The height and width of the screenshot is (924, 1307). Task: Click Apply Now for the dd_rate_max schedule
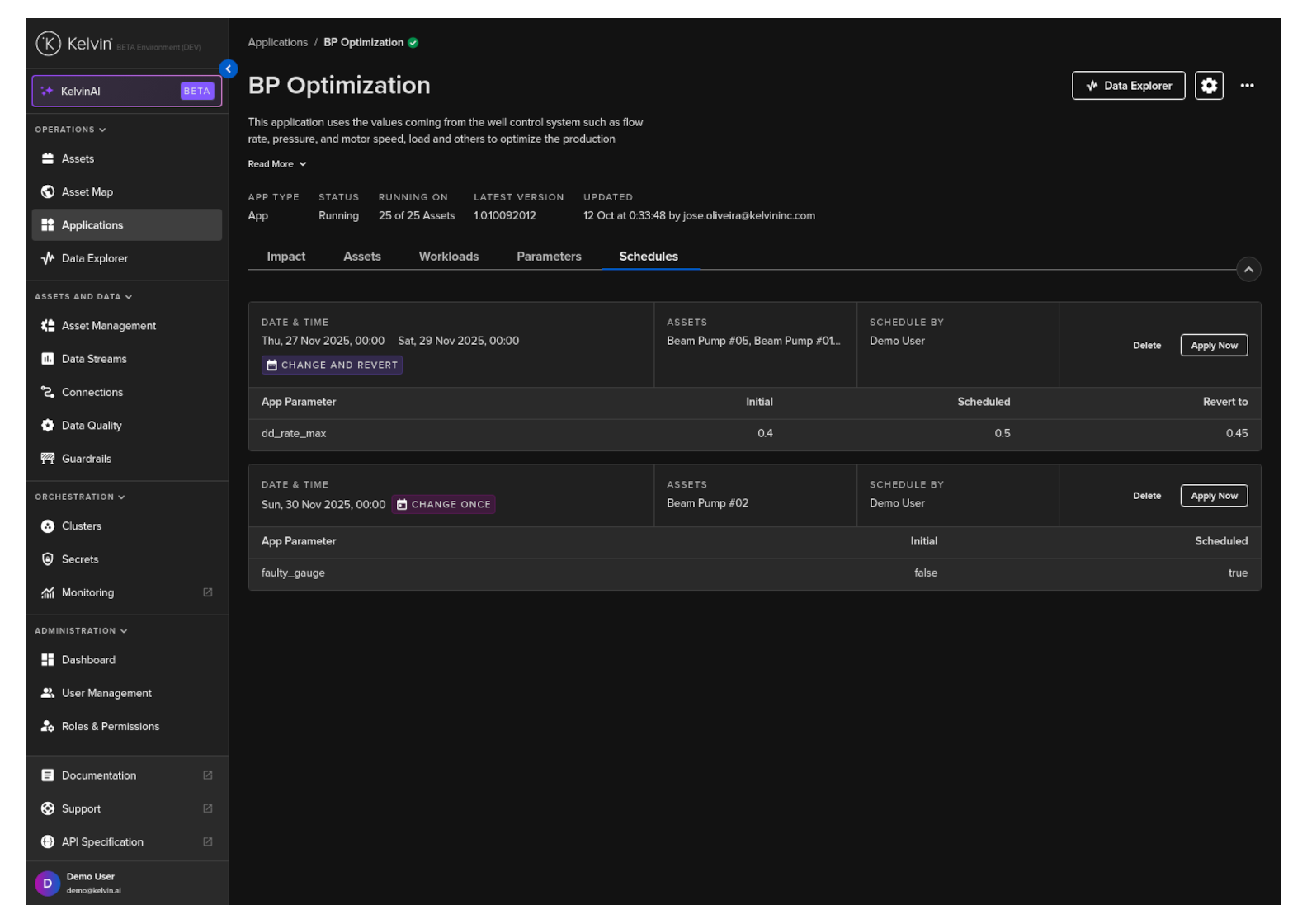(x=1213, y=346)
